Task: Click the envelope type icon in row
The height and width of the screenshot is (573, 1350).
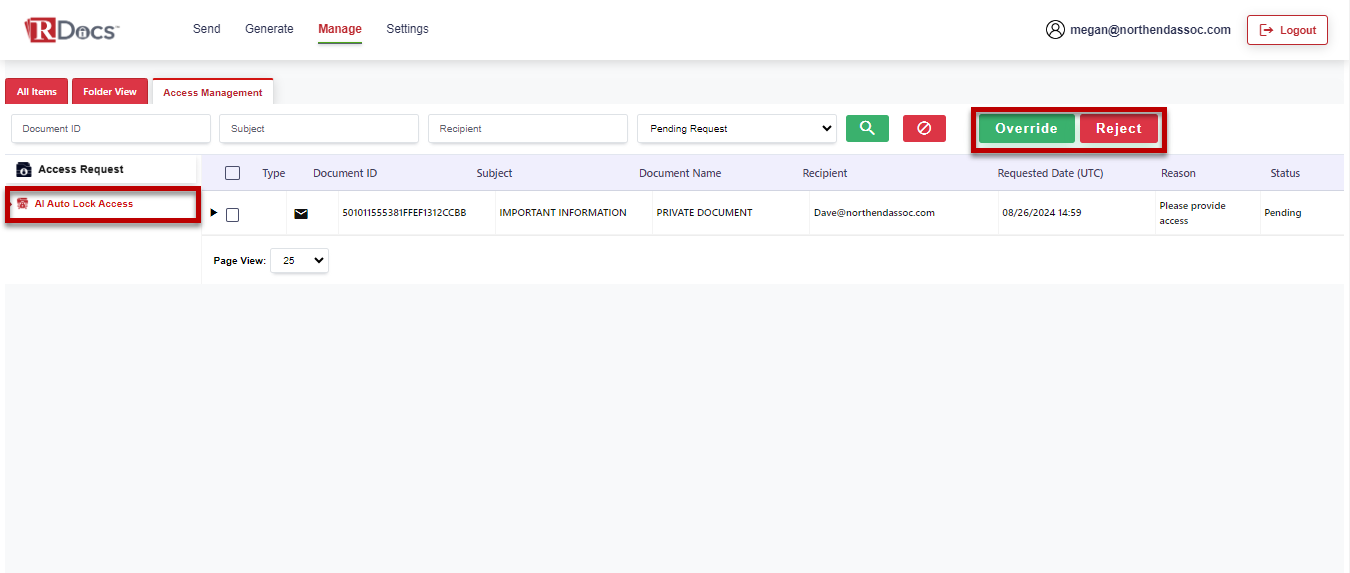Action: coord(301,213)
